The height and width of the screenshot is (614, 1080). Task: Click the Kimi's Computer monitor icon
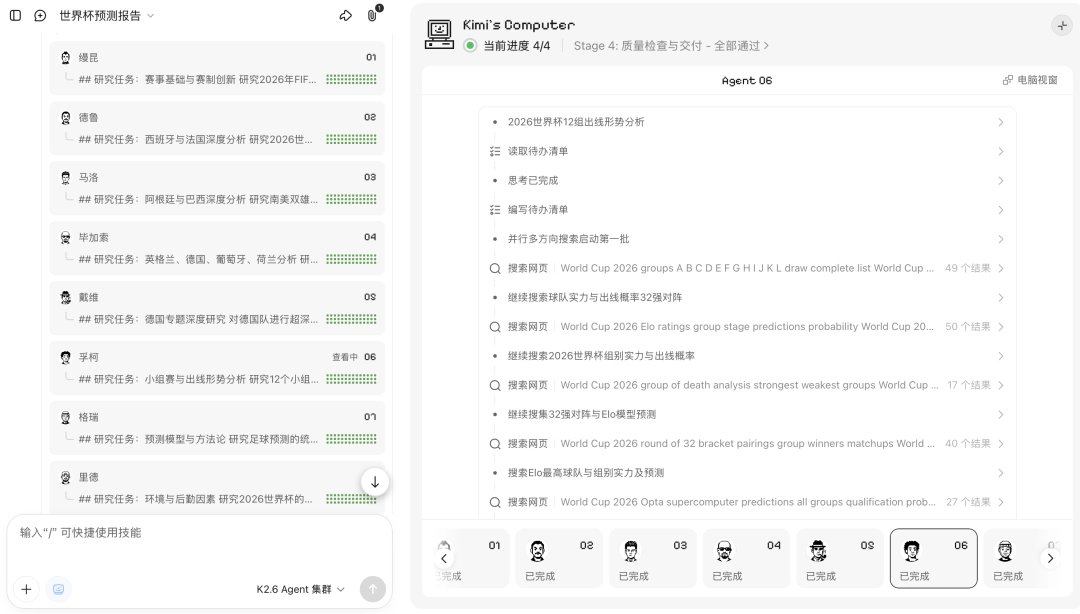[439, 34]
